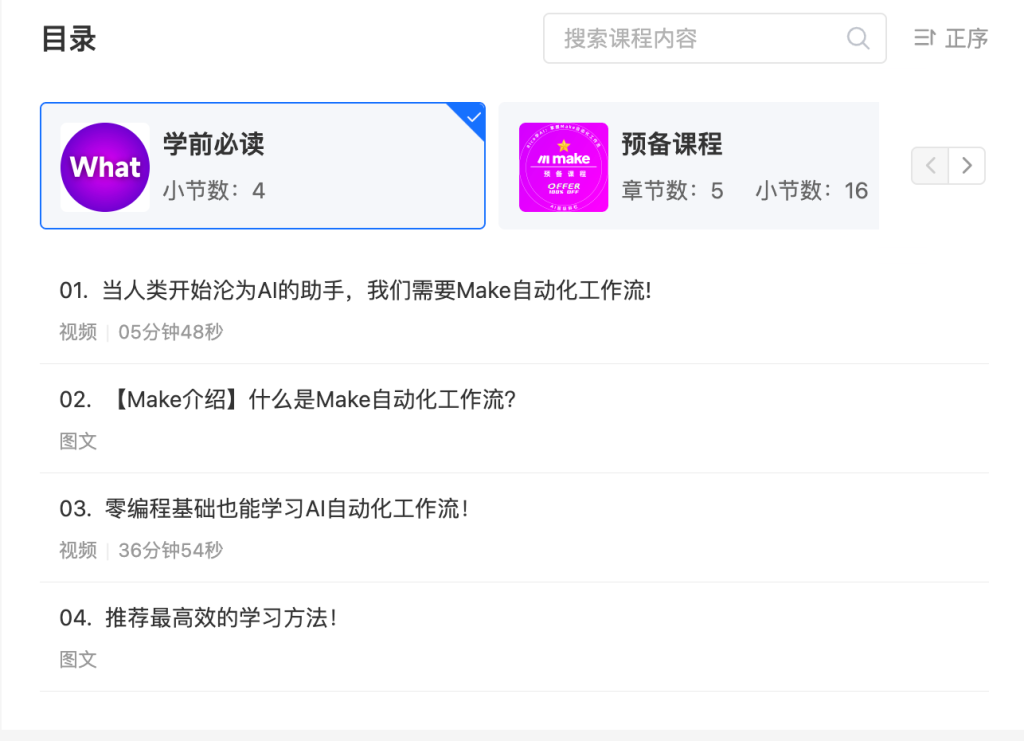Screen dimensions: 1024x741
Task: Click the 05分钟48秒 video duration label
Action: (170, 332)
